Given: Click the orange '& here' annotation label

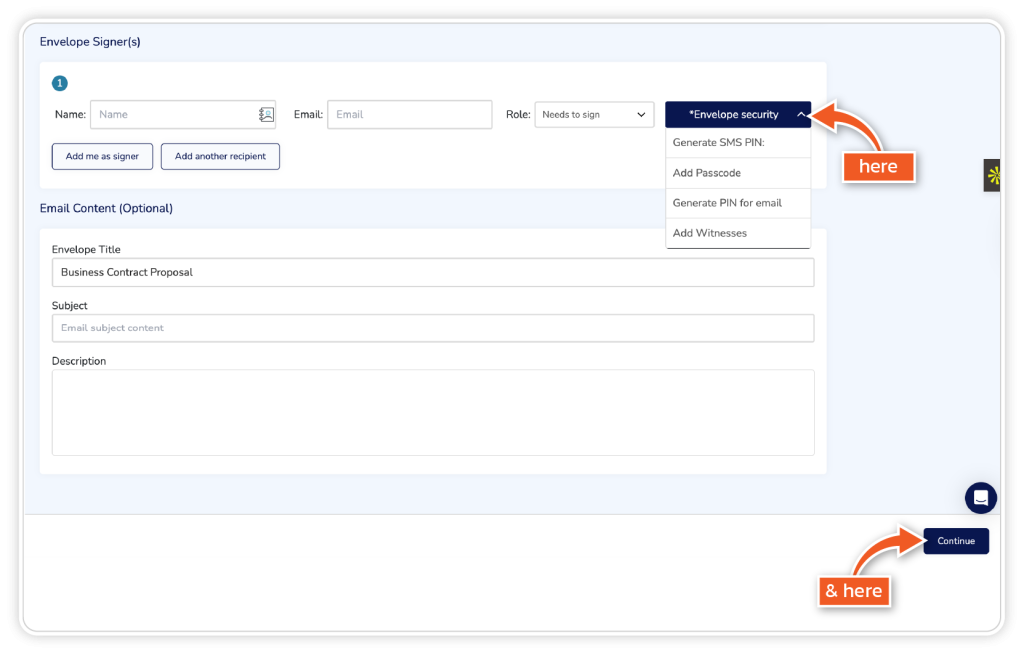Looking at the screenshot, I should 853,591.
